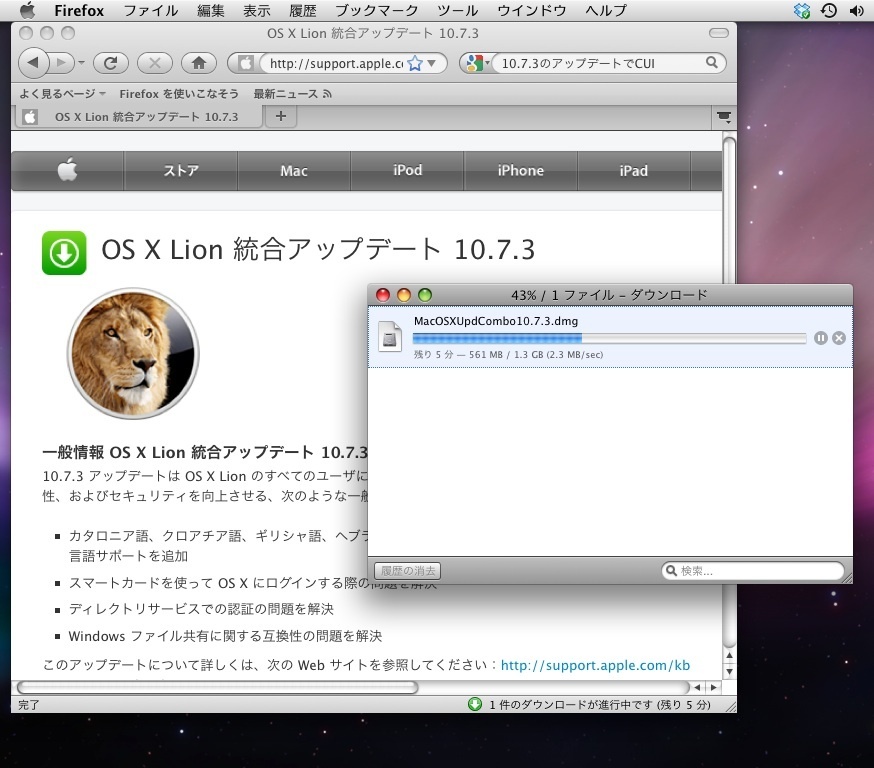Open the 編集 menu
The width and height of the screenshot is (874, 768).
click(x=211, y=10)
